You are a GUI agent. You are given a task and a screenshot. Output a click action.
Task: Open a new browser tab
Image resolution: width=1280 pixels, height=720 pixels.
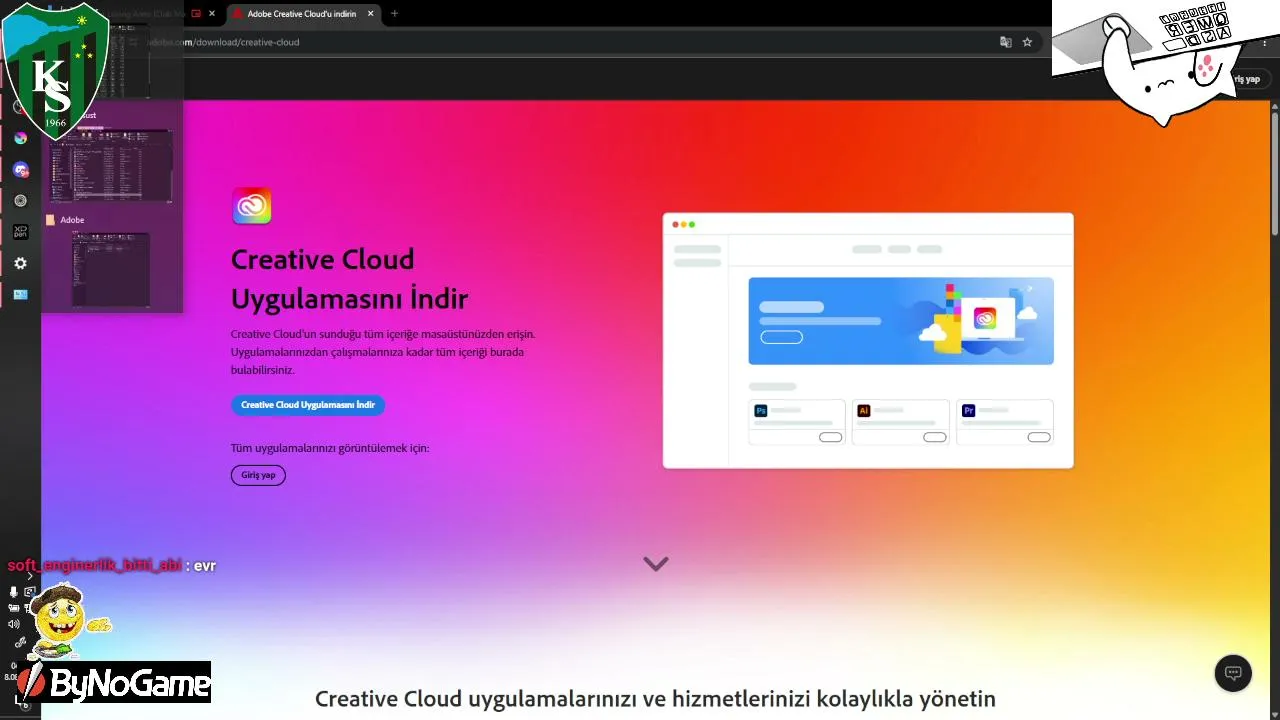394,14
